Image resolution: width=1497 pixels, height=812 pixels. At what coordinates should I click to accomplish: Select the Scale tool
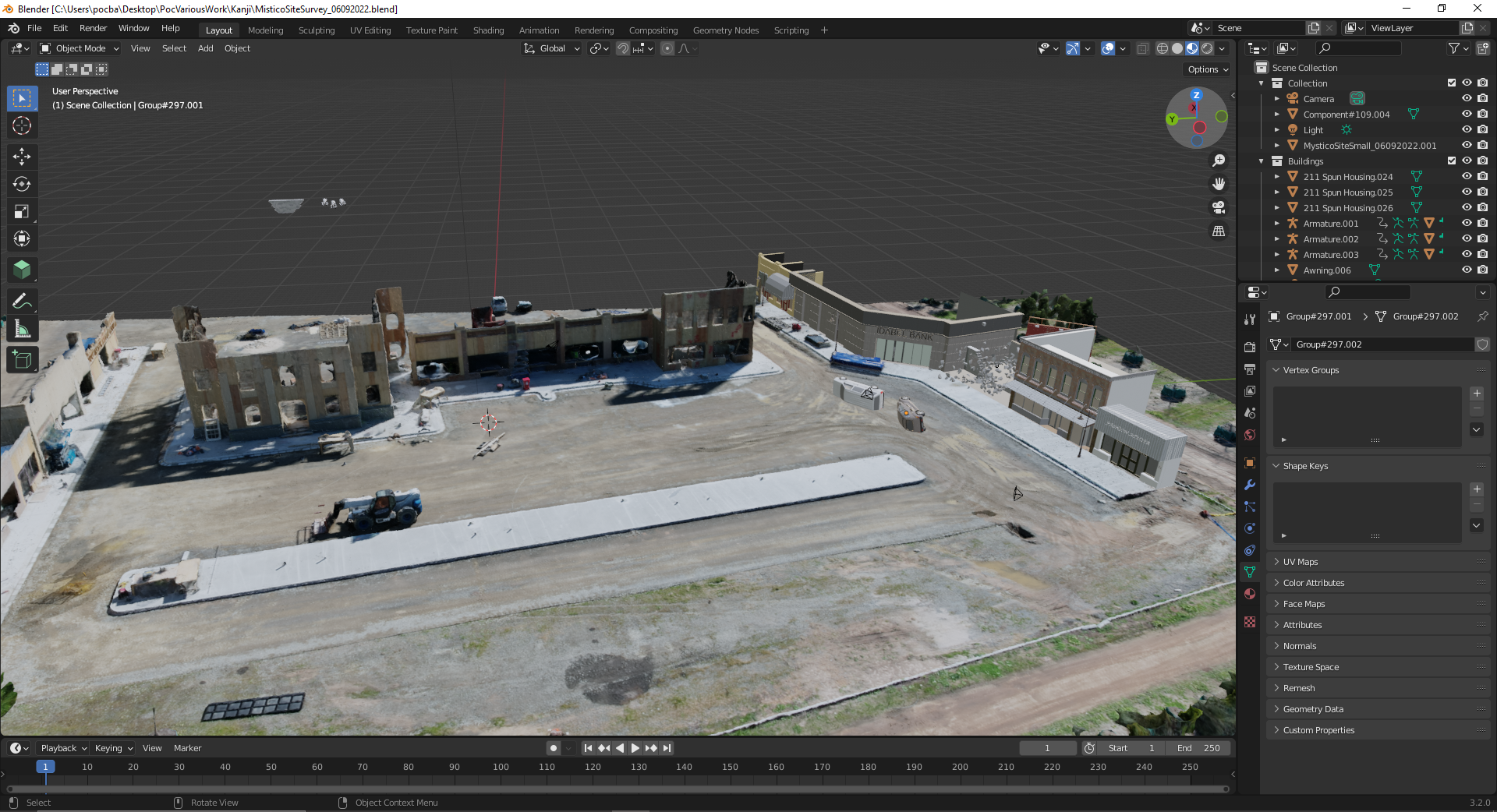pyautogui.click(x=22, y=211)
